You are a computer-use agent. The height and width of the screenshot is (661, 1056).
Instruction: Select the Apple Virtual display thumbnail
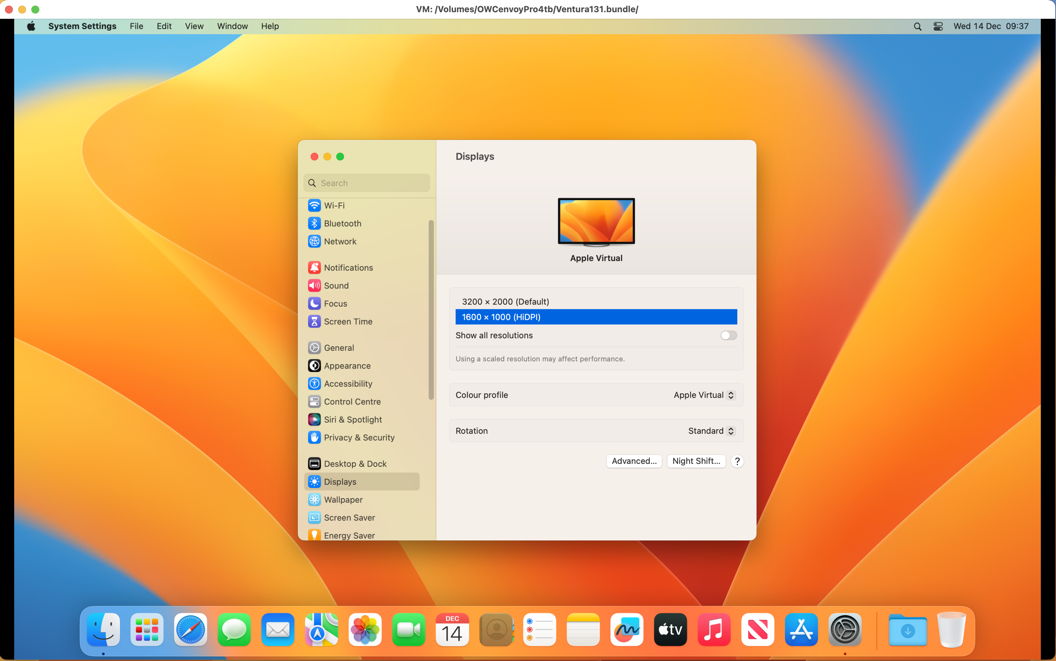pos(596,220)
